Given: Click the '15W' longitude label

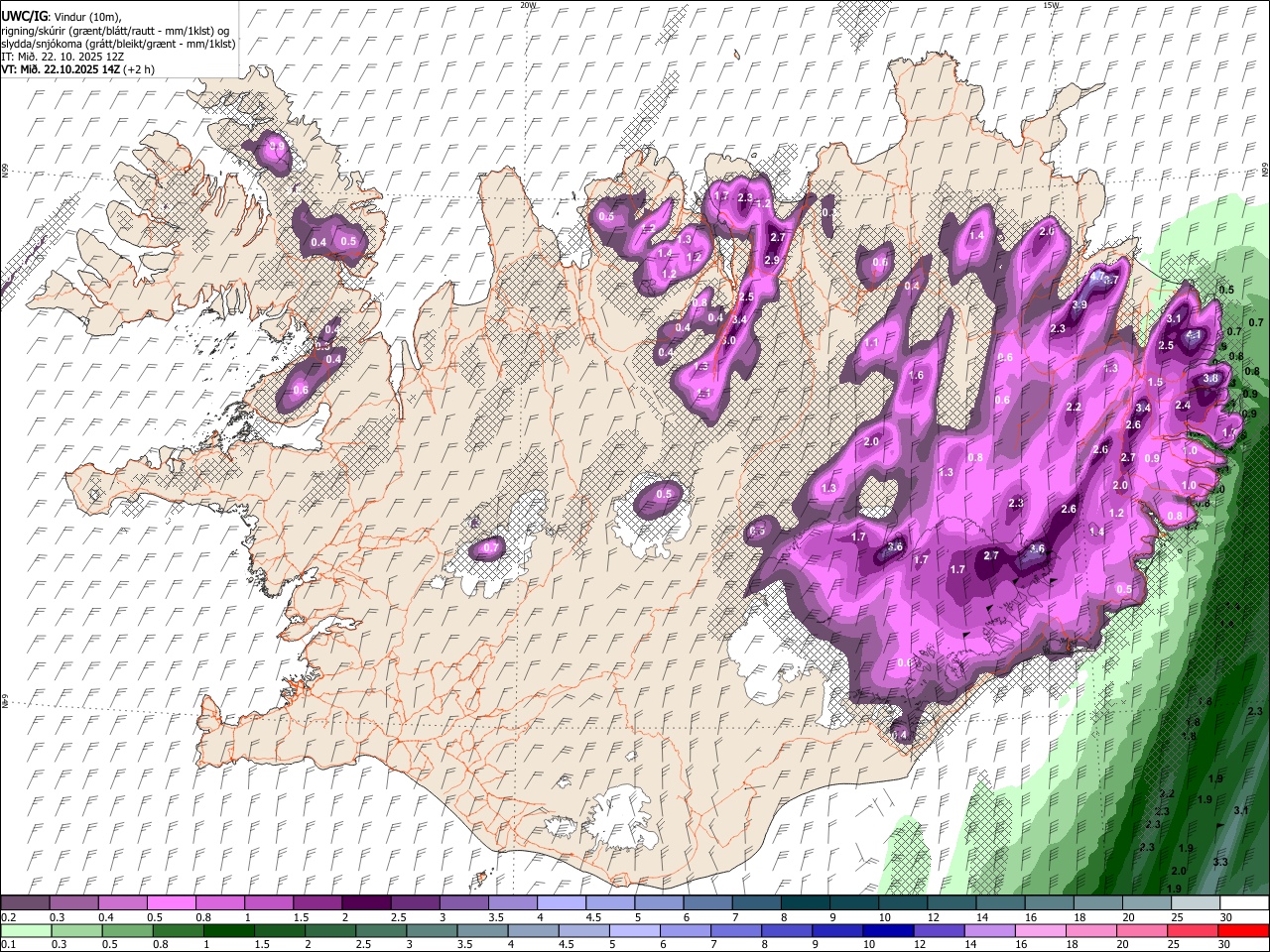Looking at the screenshot, I should pos(1052,5).
